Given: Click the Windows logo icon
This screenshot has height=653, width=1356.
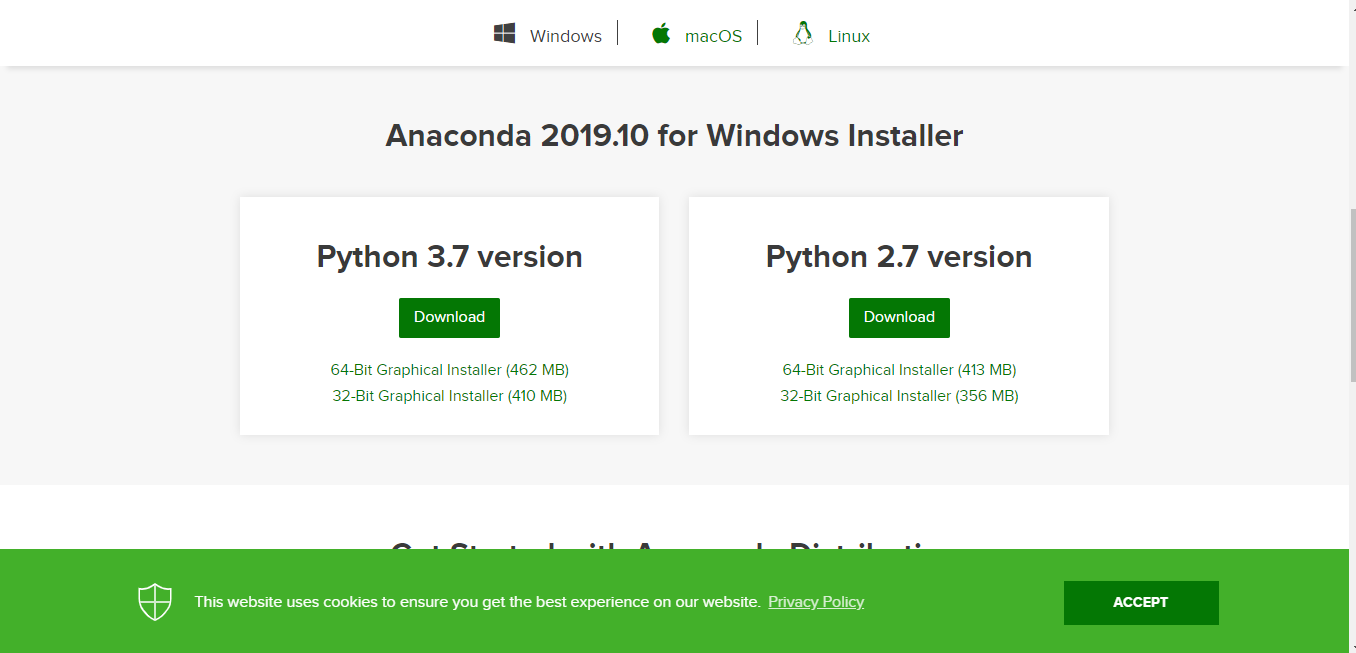Looking at the screenshot, I should coord(505,33).
